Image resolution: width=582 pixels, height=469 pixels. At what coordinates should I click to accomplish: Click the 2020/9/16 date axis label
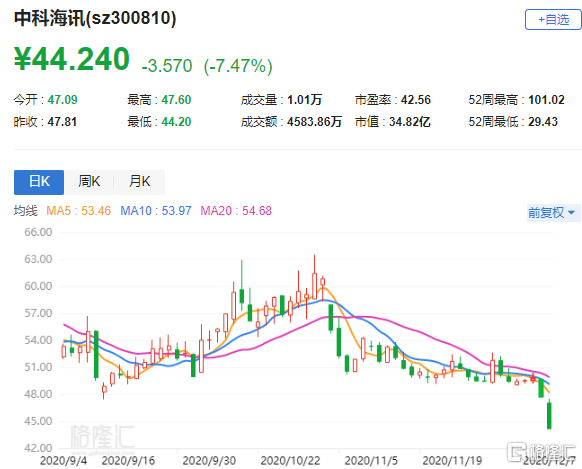pyautogui.click(x=128, y=461)
